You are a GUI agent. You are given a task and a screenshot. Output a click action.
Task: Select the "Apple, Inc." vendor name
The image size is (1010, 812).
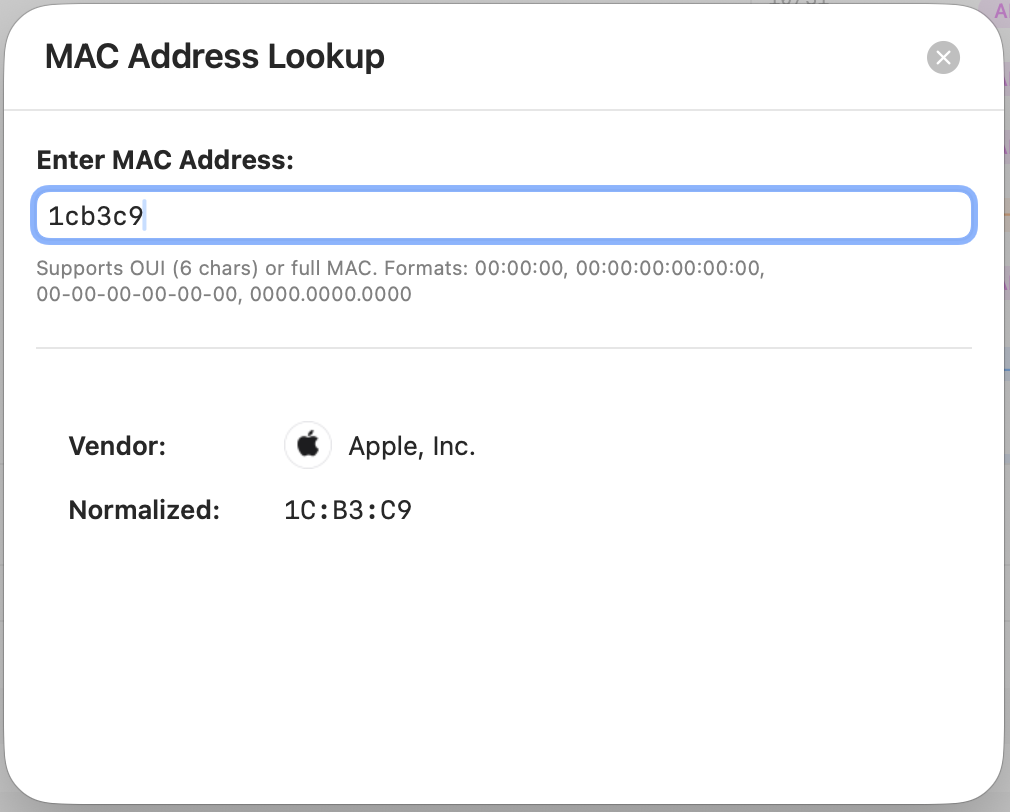pos(411,447)
